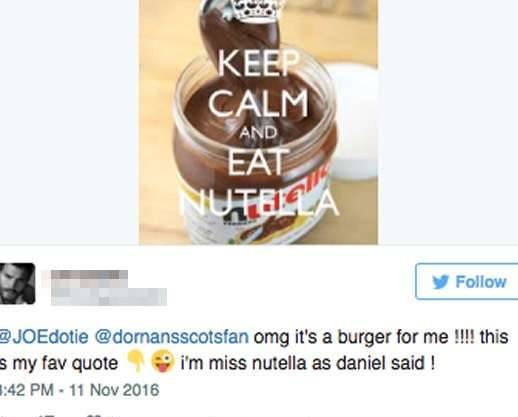Click the Twitter bird icon
Viewport: 518px width, 417px height.
pos(441,282)
